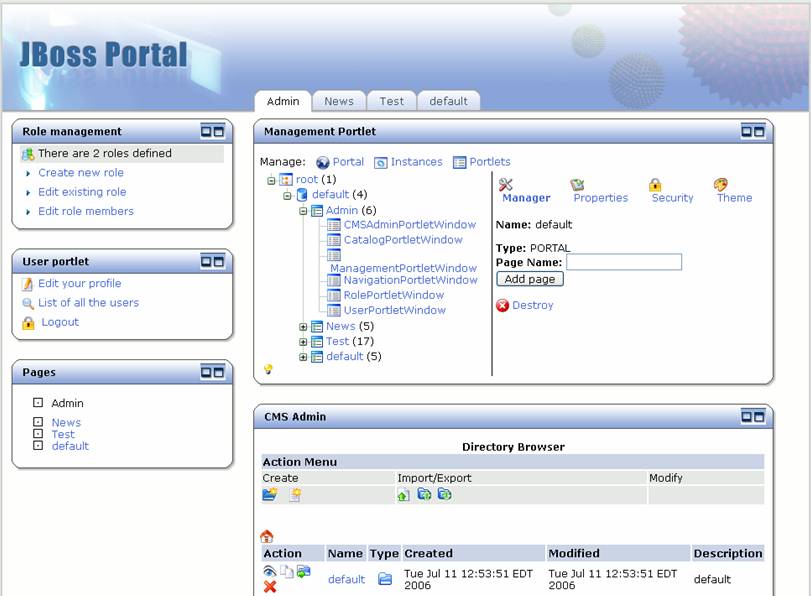Click the green-arrow upload file icon under Import/Export
This screenshot has height=596, width=811.
click(x=403, y=495)
